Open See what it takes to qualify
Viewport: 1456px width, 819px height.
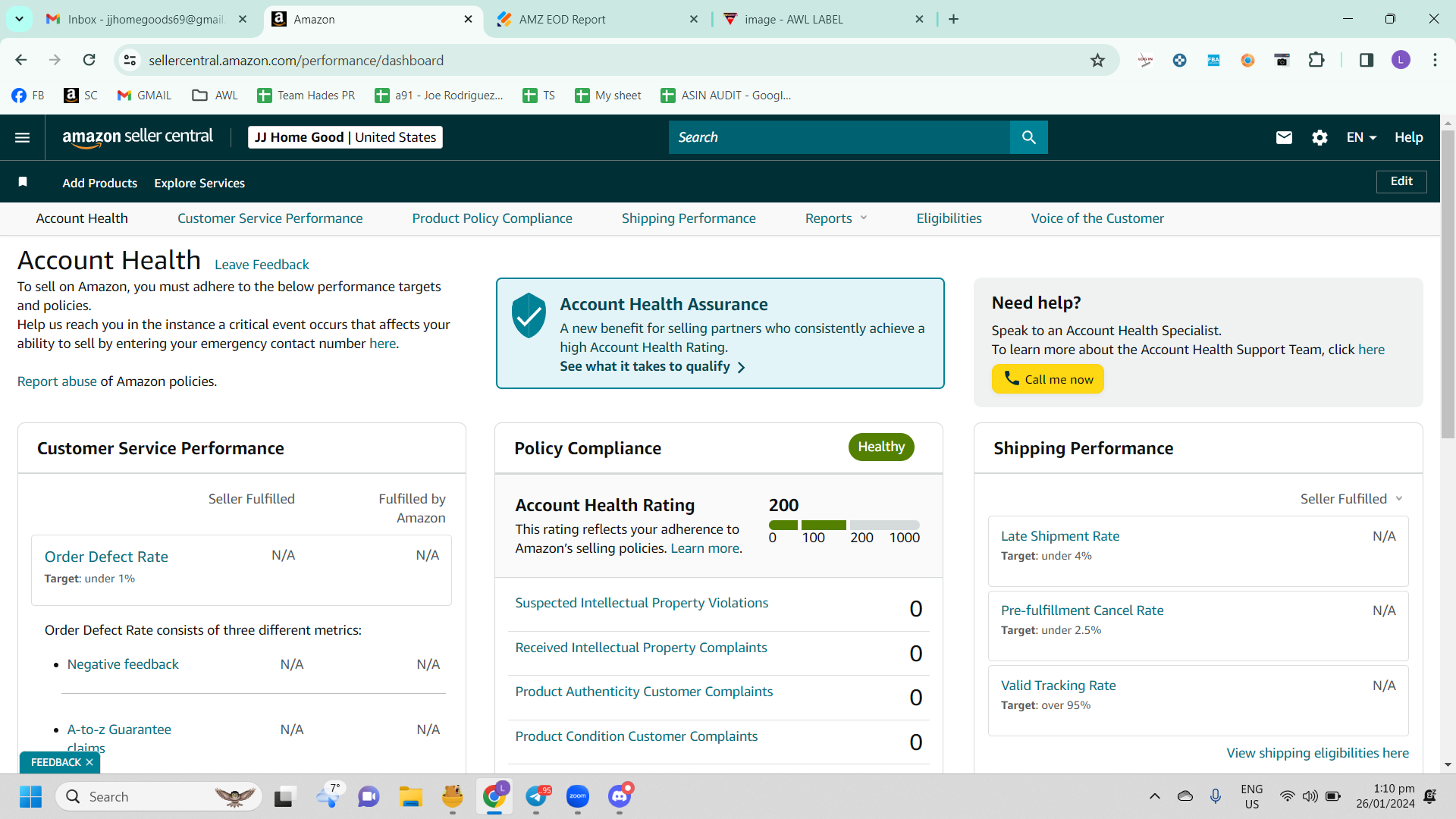pyautogui.click(x=652, y=366)
